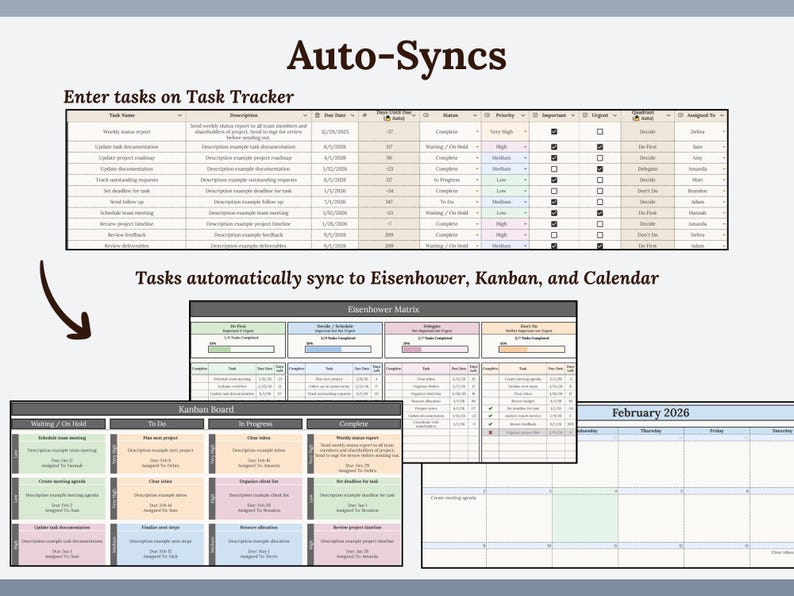Open the Status column header filter arrow
Image resolution: width=794 pixels, height=596 pixels.
tap(475, 115)
